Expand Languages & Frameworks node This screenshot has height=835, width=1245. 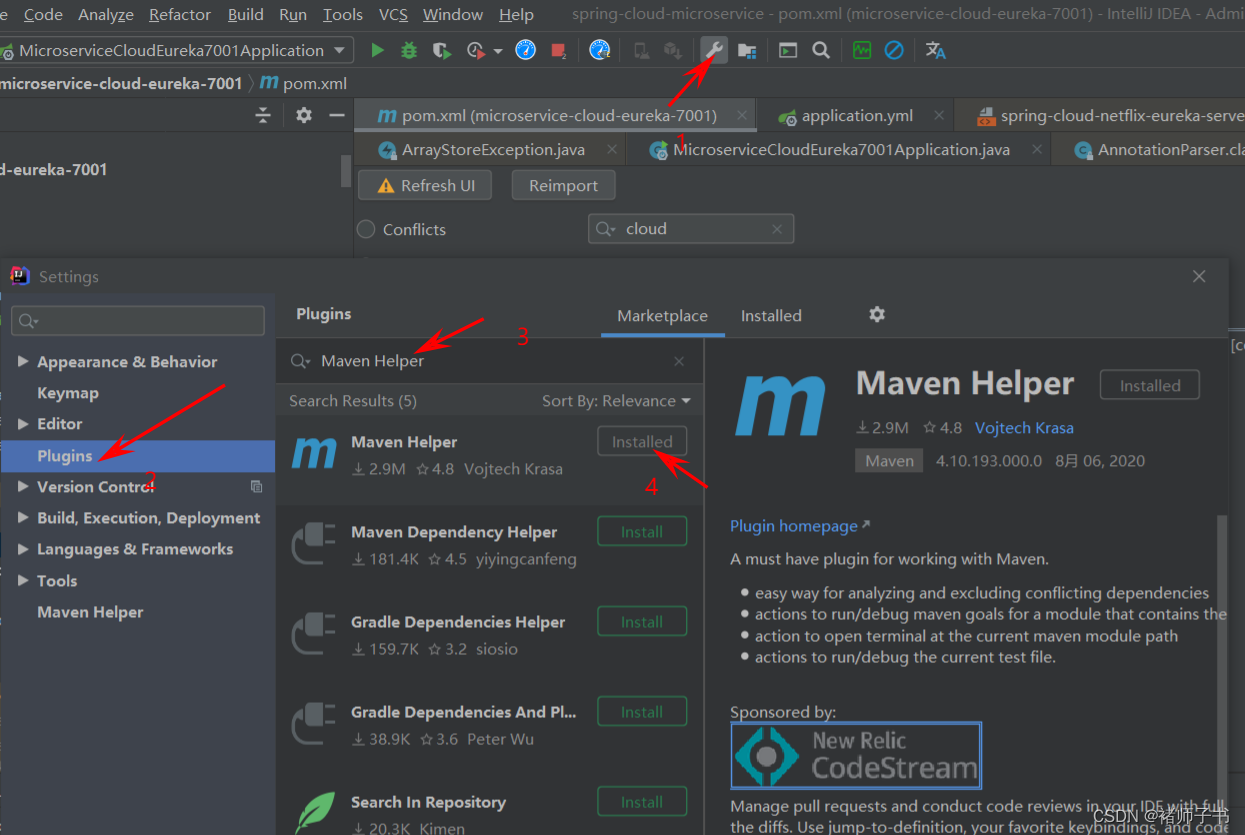[x=23, y=548]
